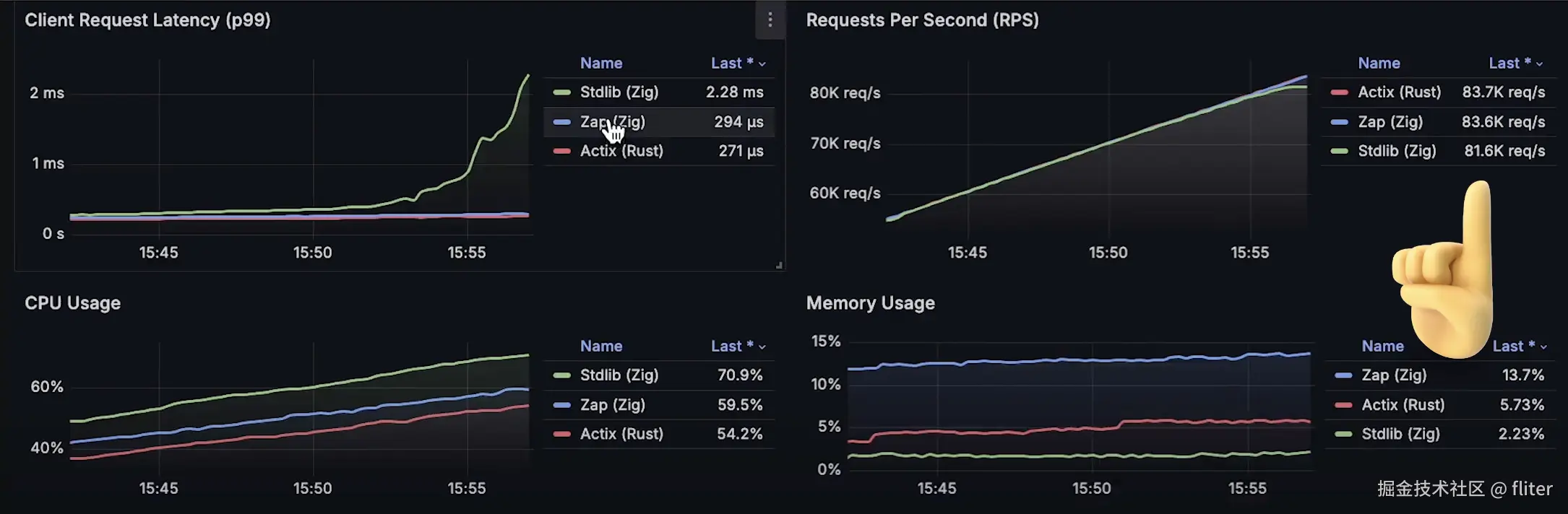Click the Last sort chevron in latency legend
1568x514 pixels.
pyautogui.click(x=762, y=64)
